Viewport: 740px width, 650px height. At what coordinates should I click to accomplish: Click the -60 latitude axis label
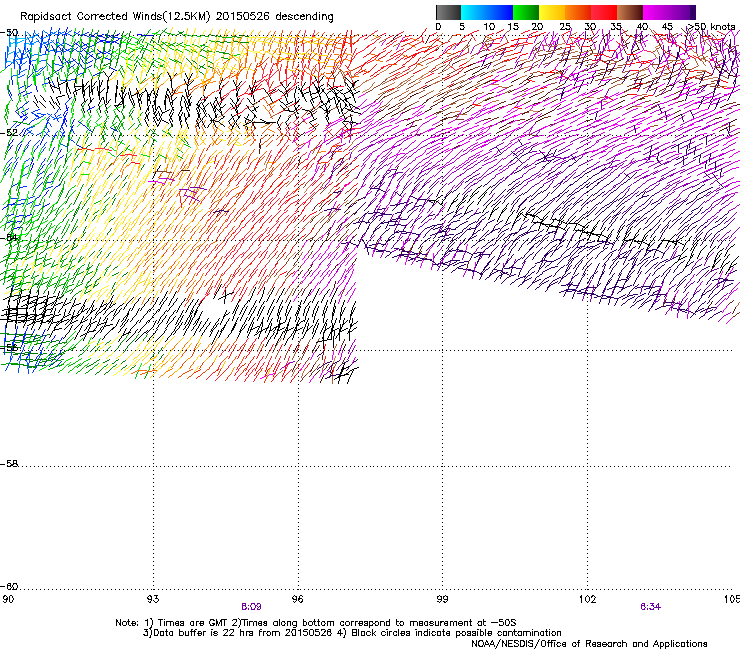tap(9, 586)
